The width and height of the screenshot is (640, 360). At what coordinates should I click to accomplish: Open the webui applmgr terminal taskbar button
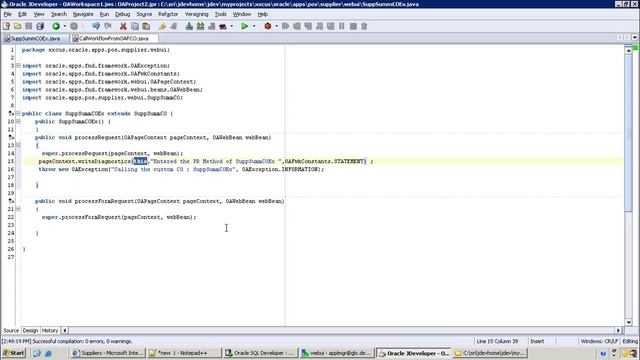pos(337,353)
